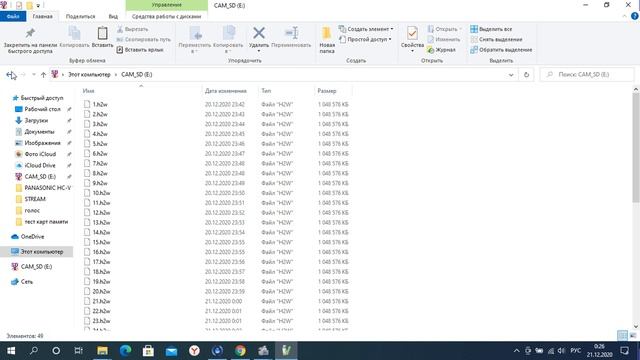Image resolution: width=640 pixels, height=360 pixels.
Task: Sort by Date modified column header
Action: coord(230,91)
